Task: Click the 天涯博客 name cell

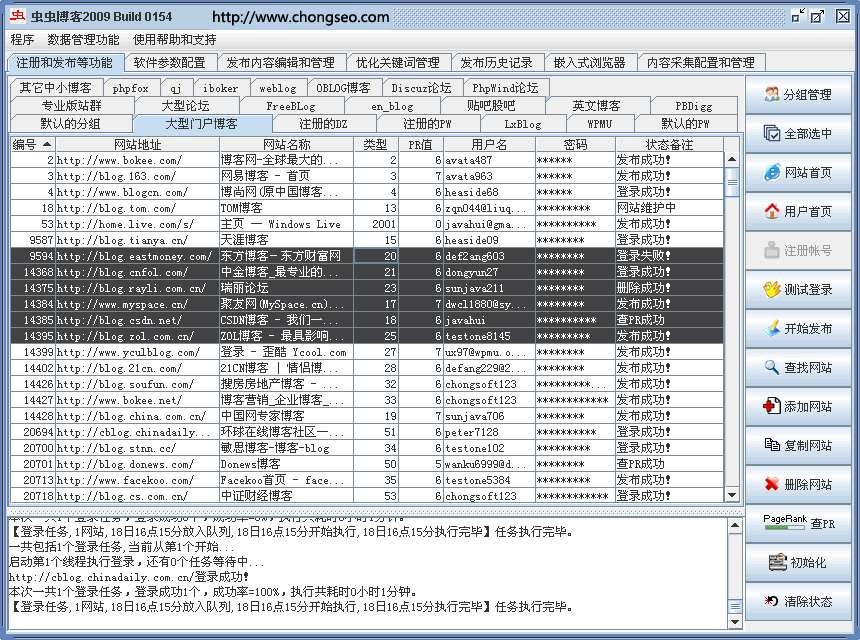Action: click(286, 240)
